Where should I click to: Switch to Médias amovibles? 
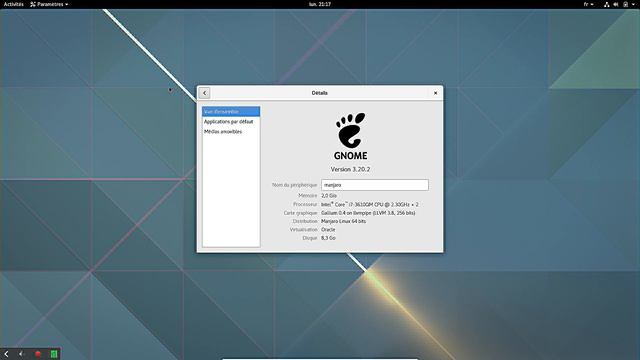coord(231,131)
